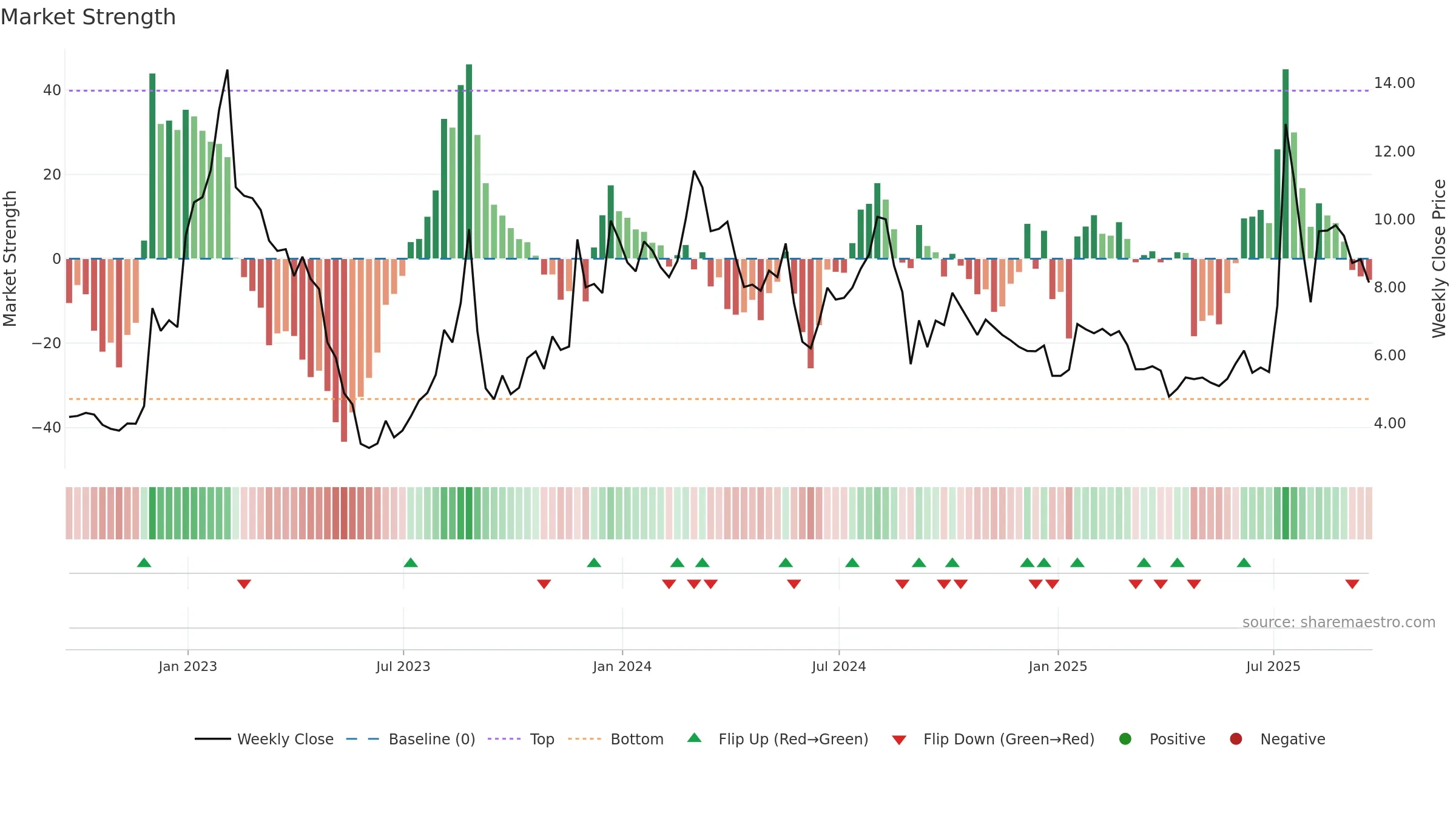Viewport: 1456px width, 819px height.
Task: Click the tallest green strength bar in Jul 2025
Action: [x=1286, y=164]
